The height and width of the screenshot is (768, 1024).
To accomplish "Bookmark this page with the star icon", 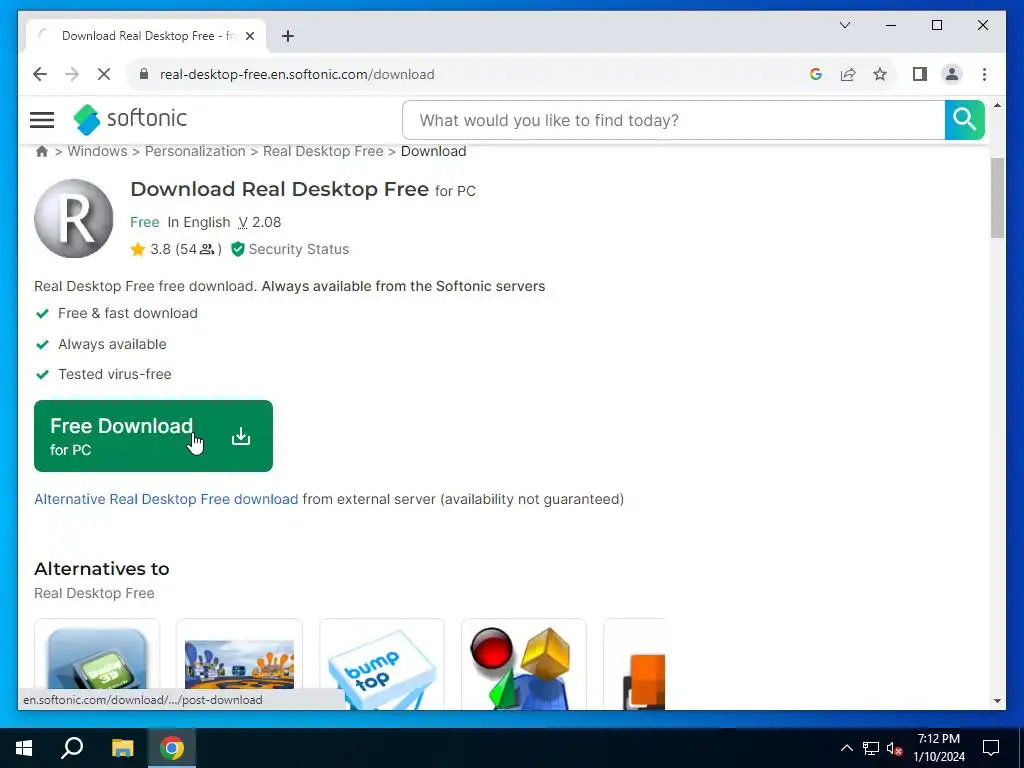I will (x=880, y=74).
